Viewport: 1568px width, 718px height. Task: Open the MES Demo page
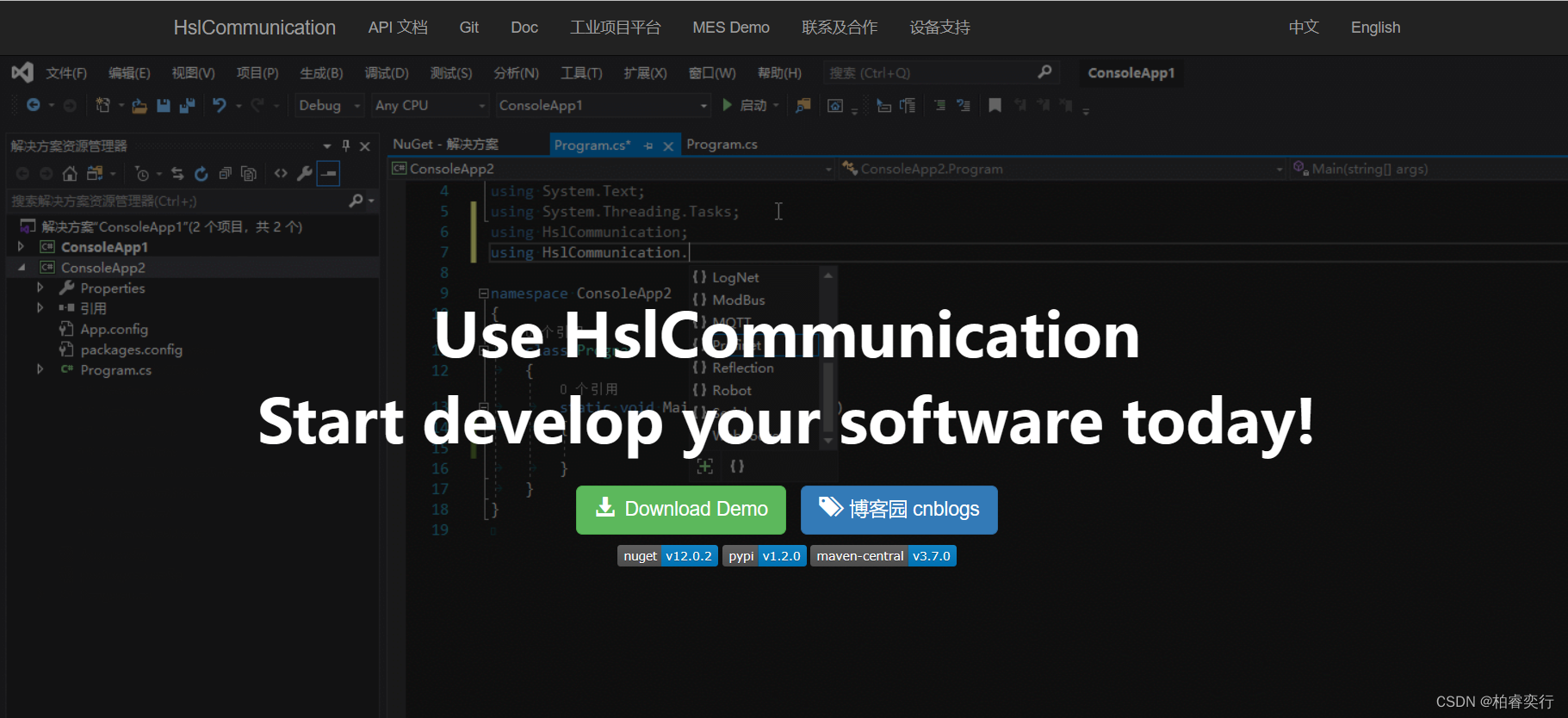click(731, 28)
